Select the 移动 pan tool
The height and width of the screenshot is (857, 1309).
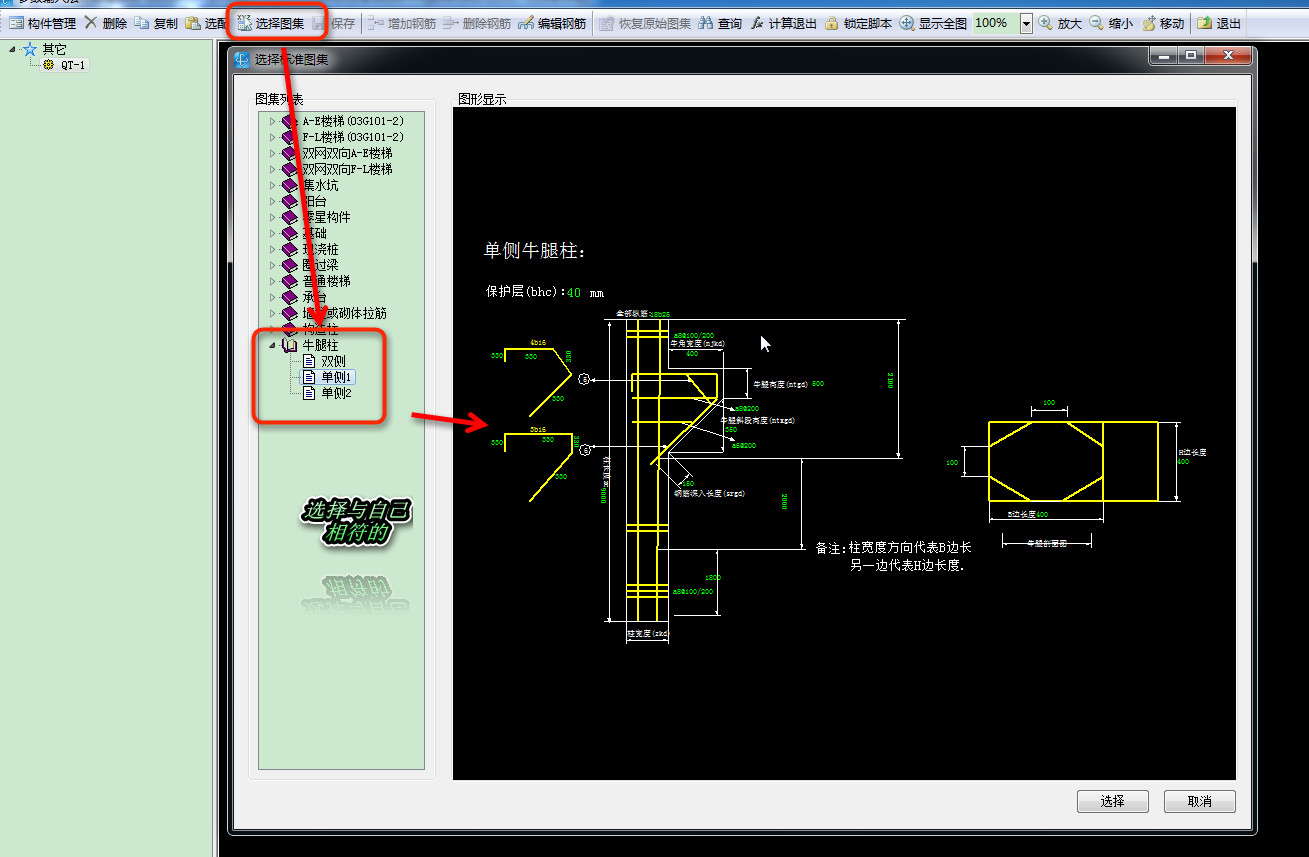[x=1163, y=23]
